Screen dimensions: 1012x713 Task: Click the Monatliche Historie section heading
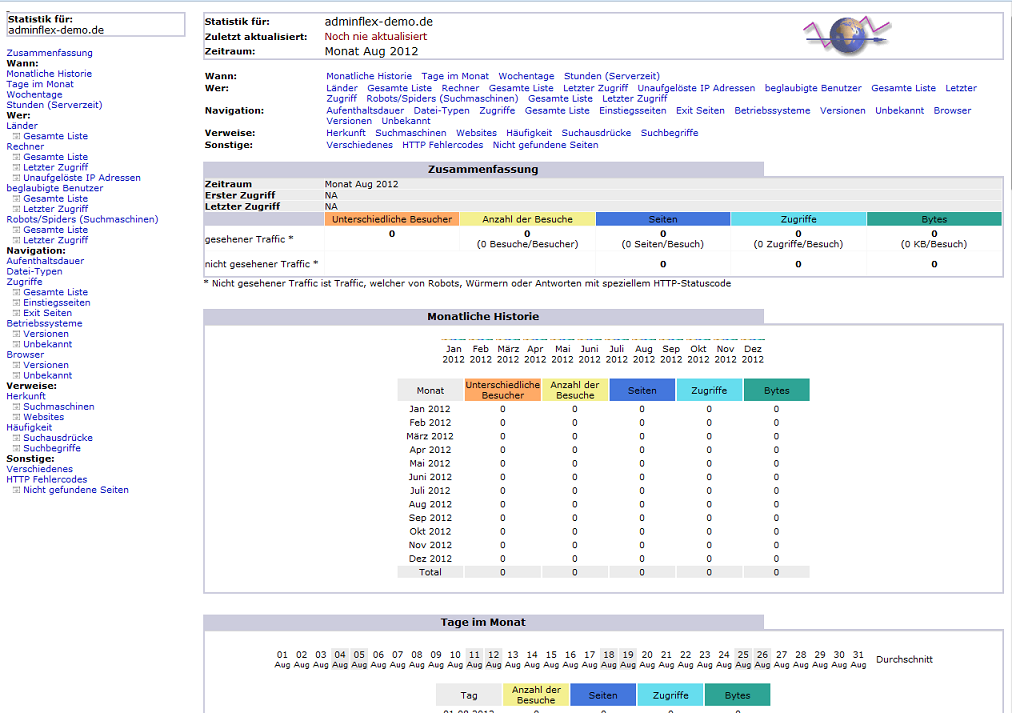pos(483,317)
